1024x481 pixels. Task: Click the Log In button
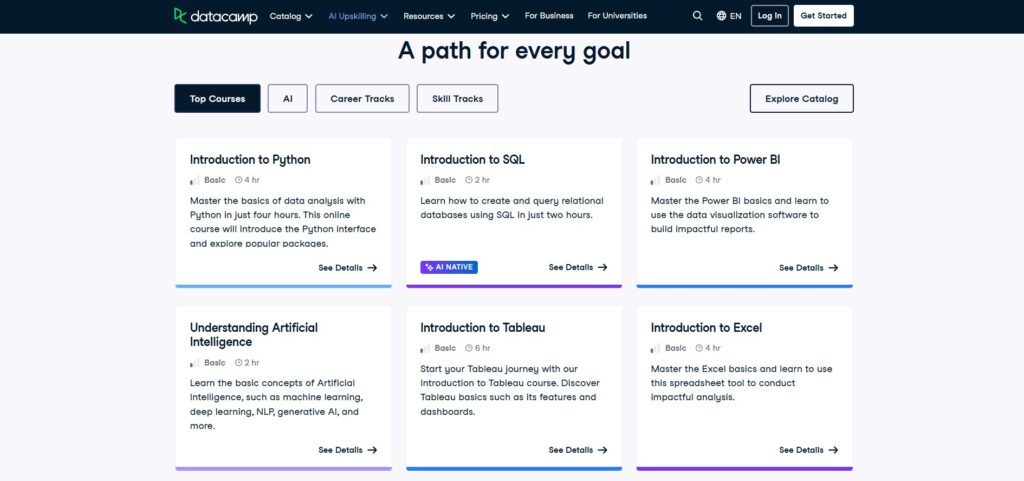769,16
